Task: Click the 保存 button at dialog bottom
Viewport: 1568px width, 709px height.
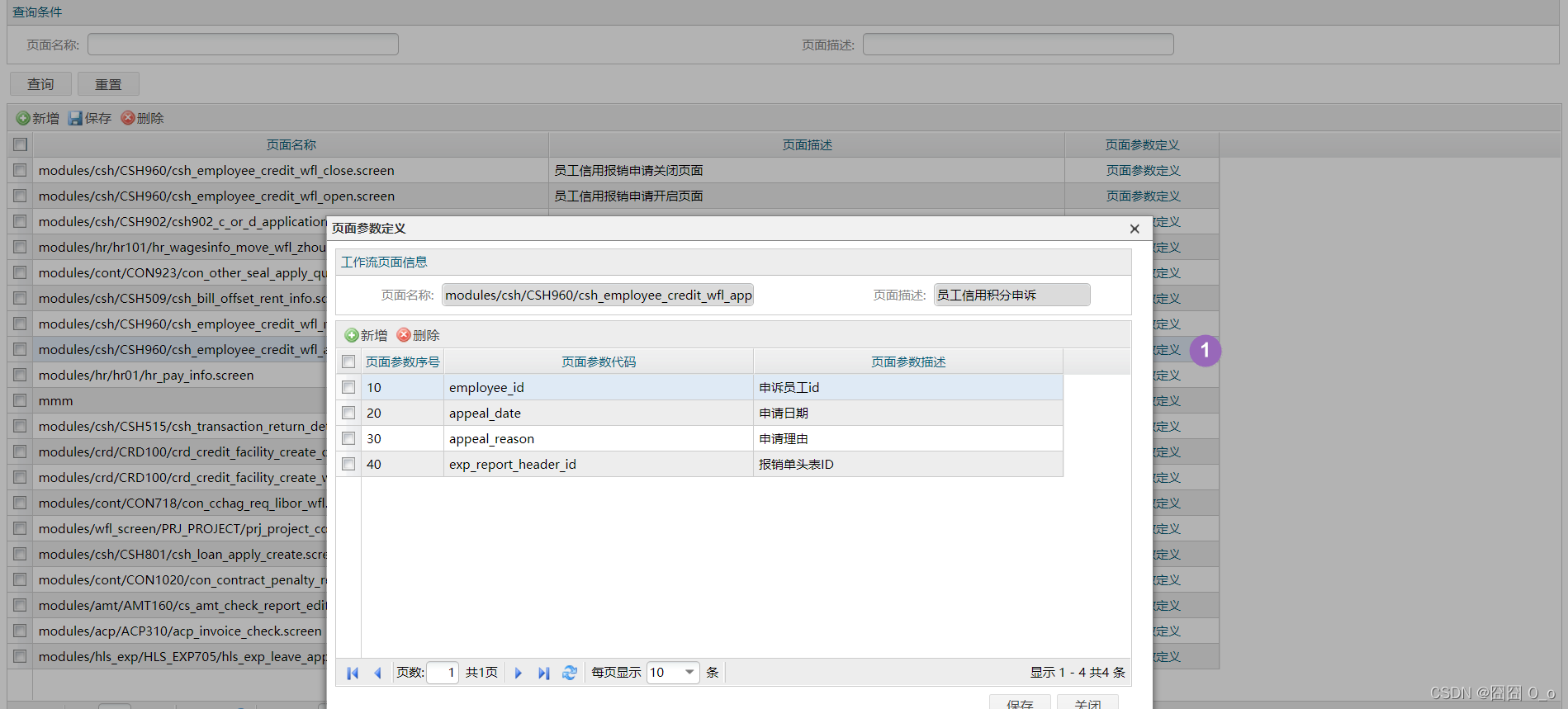Action: [1020, 703]
